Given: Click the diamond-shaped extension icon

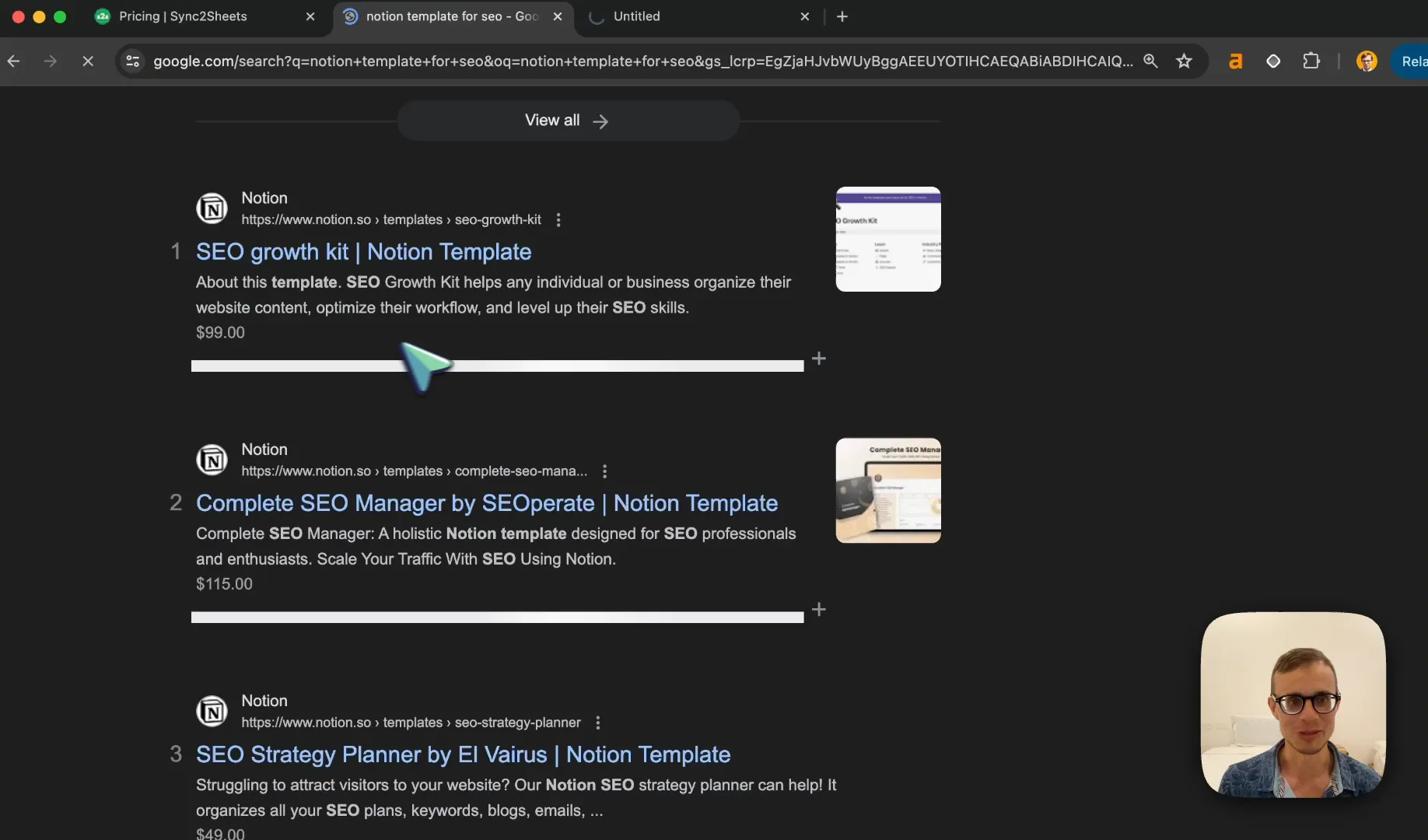Looking at the screenshot, I should pyautogui.click(x=1273, y=61).
